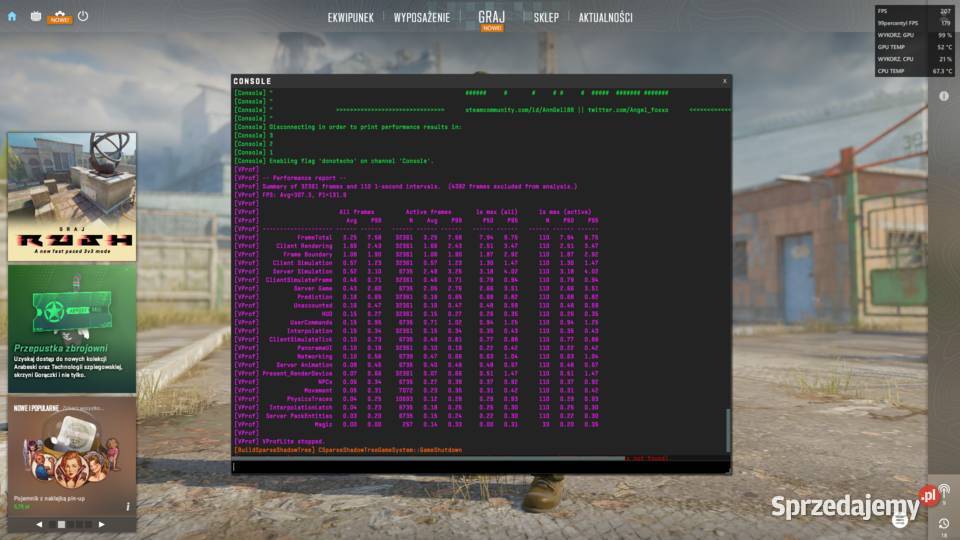Select first carousel page indicator
The height and width of the screenshot is (540, 960).
click(52, 525)
